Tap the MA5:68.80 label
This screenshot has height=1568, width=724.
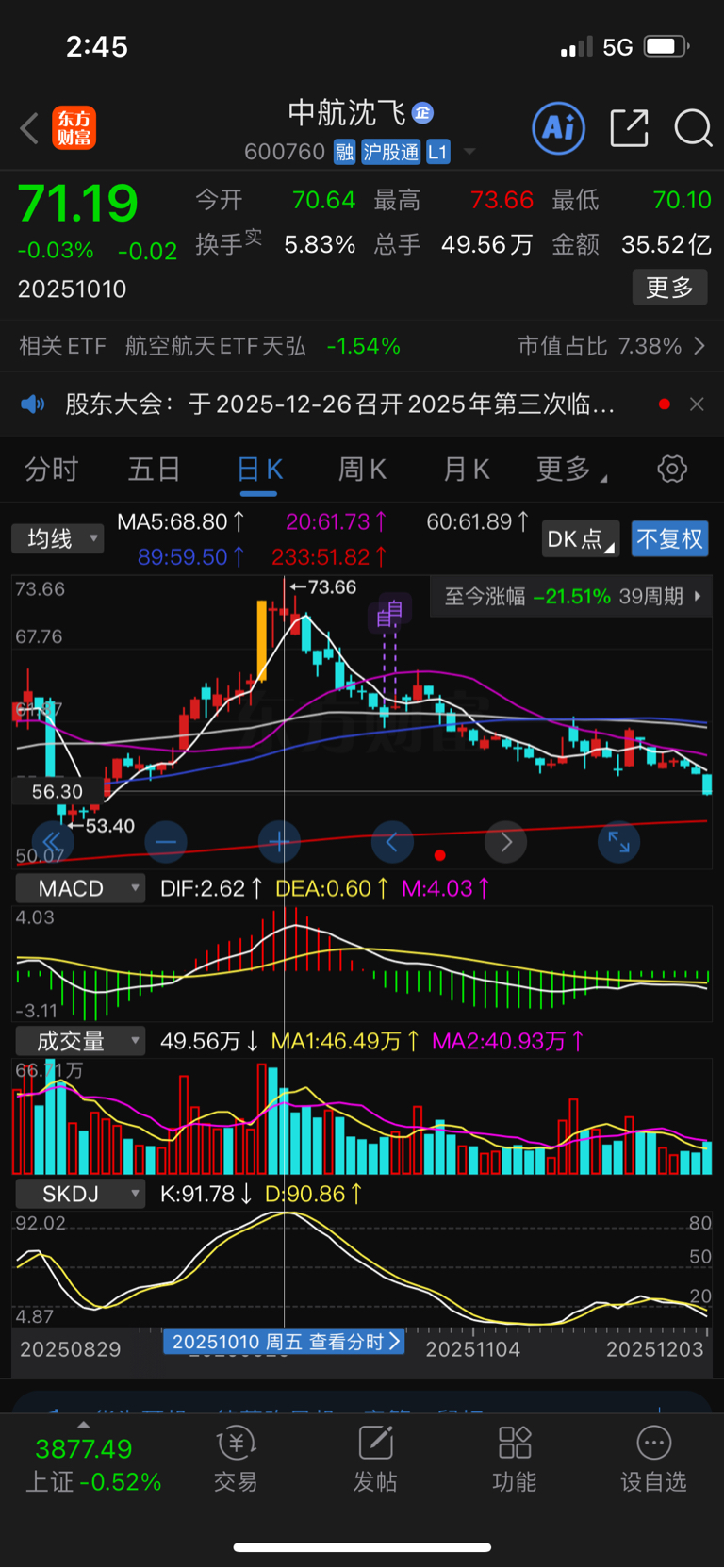[181, 521]
